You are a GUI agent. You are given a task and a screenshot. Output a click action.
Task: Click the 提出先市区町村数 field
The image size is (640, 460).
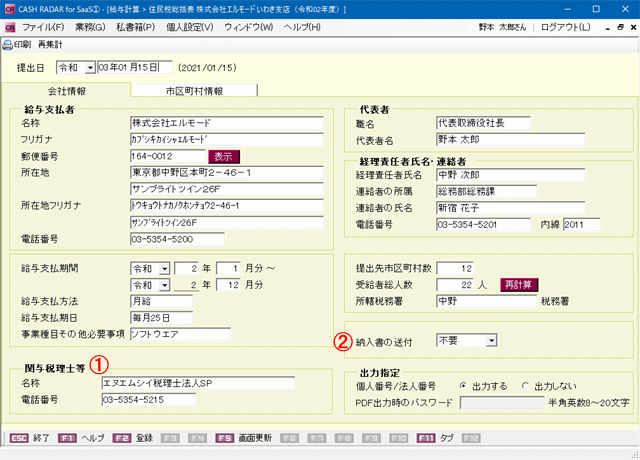point(455,269)
